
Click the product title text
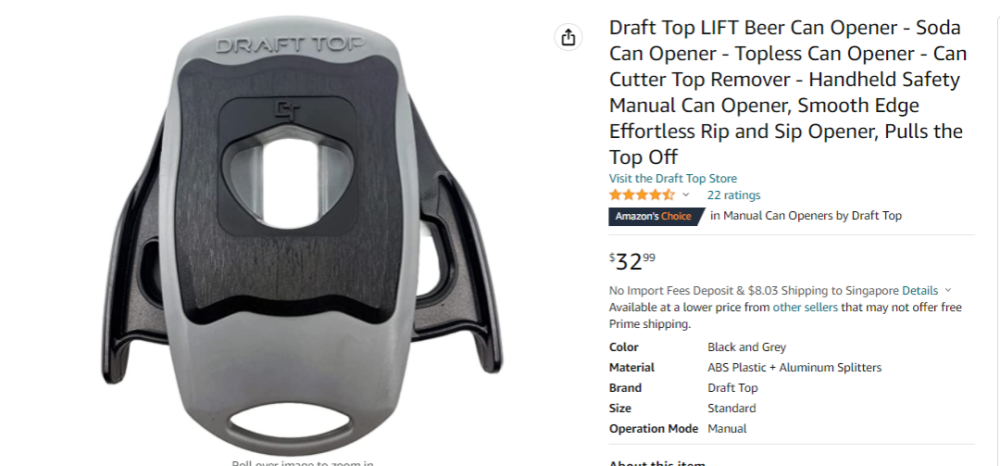787,92
